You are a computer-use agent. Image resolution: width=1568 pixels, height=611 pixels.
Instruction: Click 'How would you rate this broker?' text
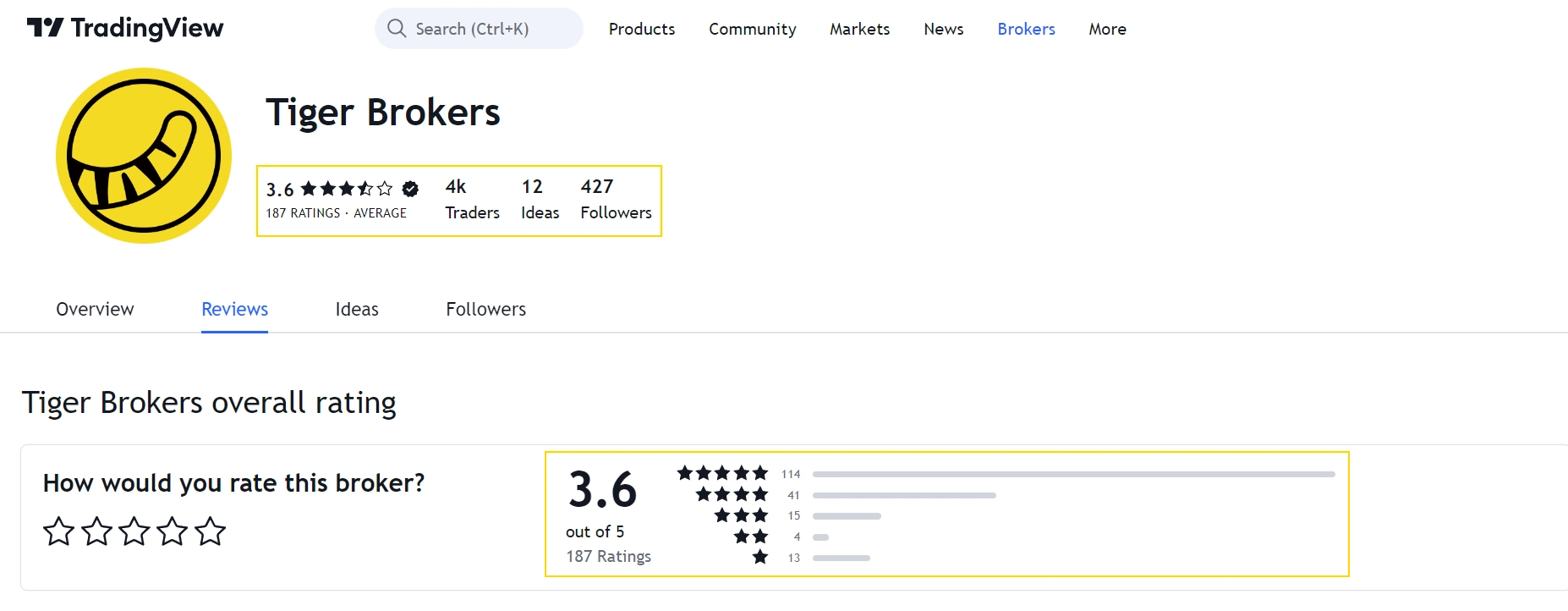point(233,483)
